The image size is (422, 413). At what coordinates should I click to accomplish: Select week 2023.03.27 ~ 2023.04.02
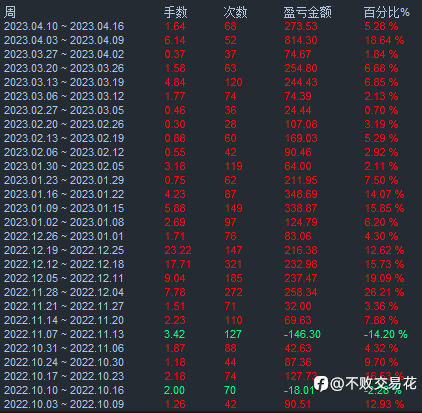(x=64, y=54)
